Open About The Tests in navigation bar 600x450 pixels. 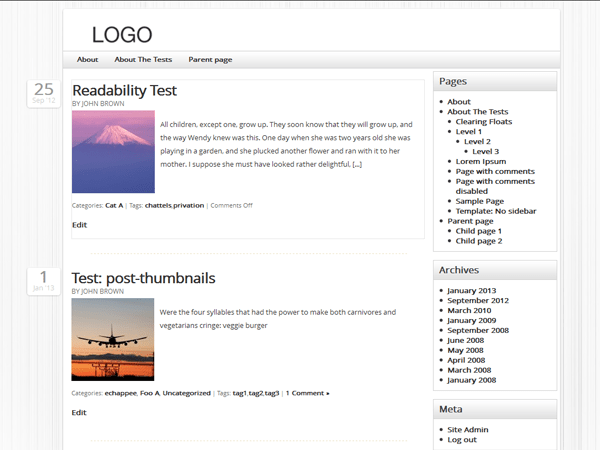143,59
